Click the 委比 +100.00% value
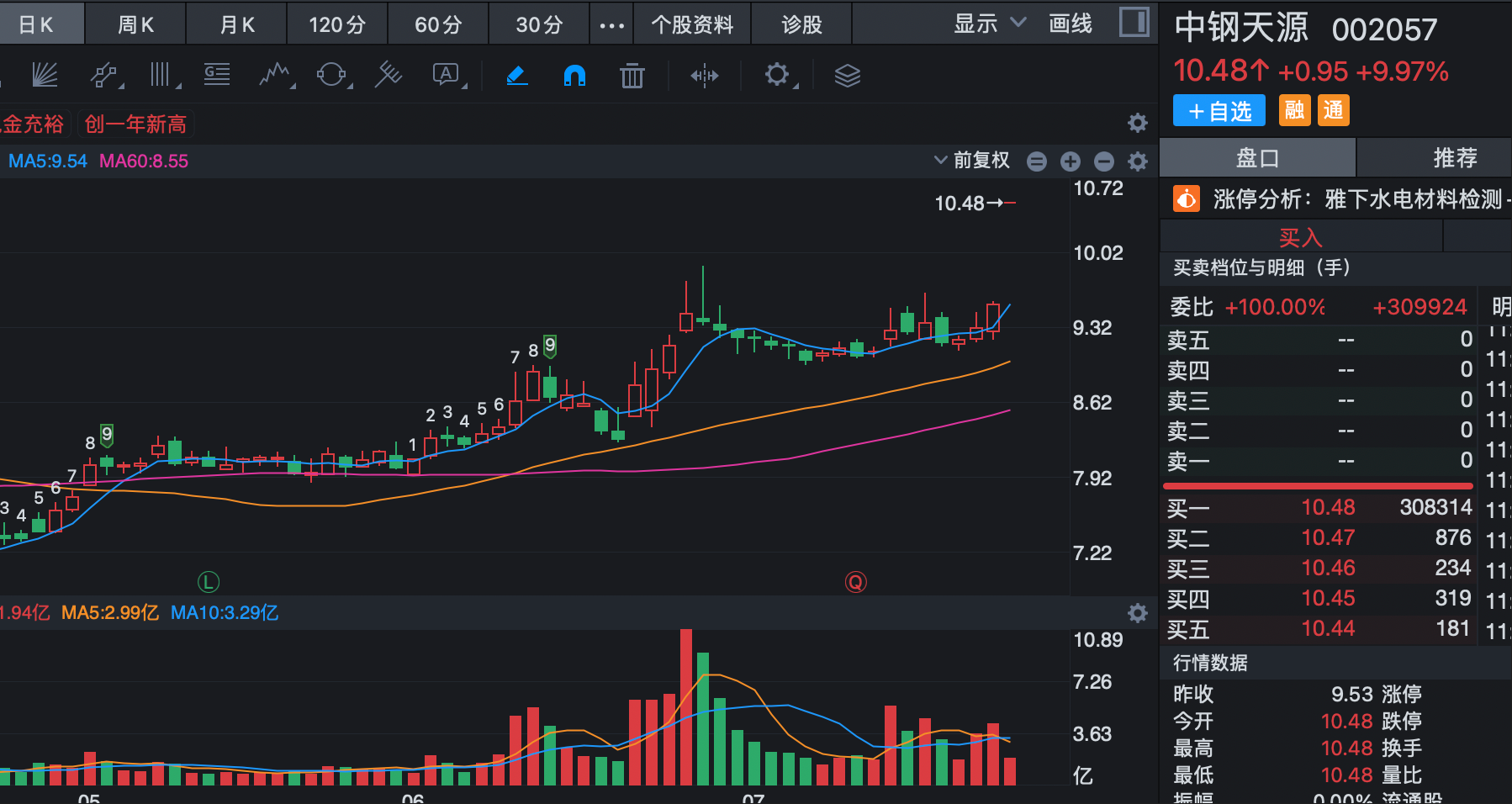The height and width of the screenshot is (804, 1512). click(x=1275, y=307)
